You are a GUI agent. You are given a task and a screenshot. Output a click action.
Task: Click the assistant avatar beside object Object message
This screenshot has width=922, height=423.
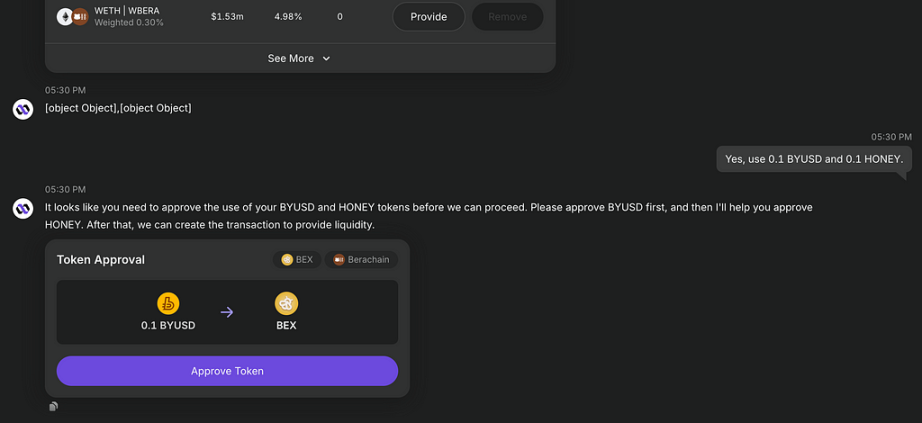(23, 109)
